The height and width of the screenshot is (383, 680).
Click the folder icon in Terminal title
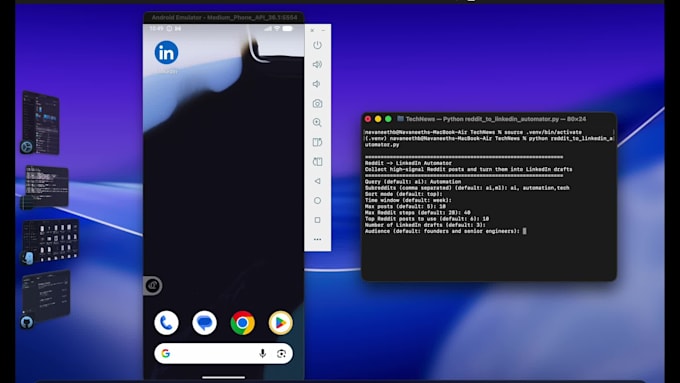pos(400,118)
